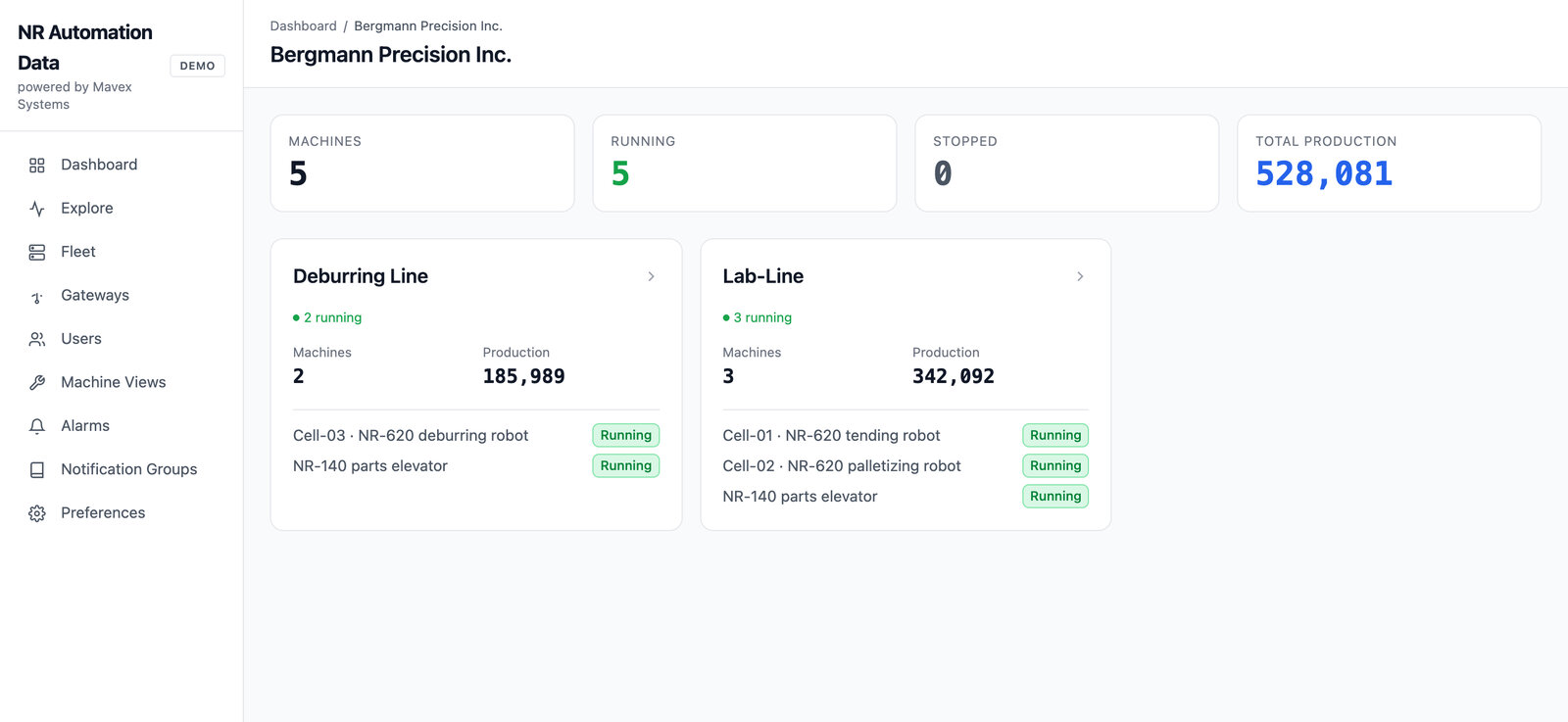This screenshot has width=1568, height=722.
Task: Click the Explore activity pulse icon
Action: coord(37,209)
